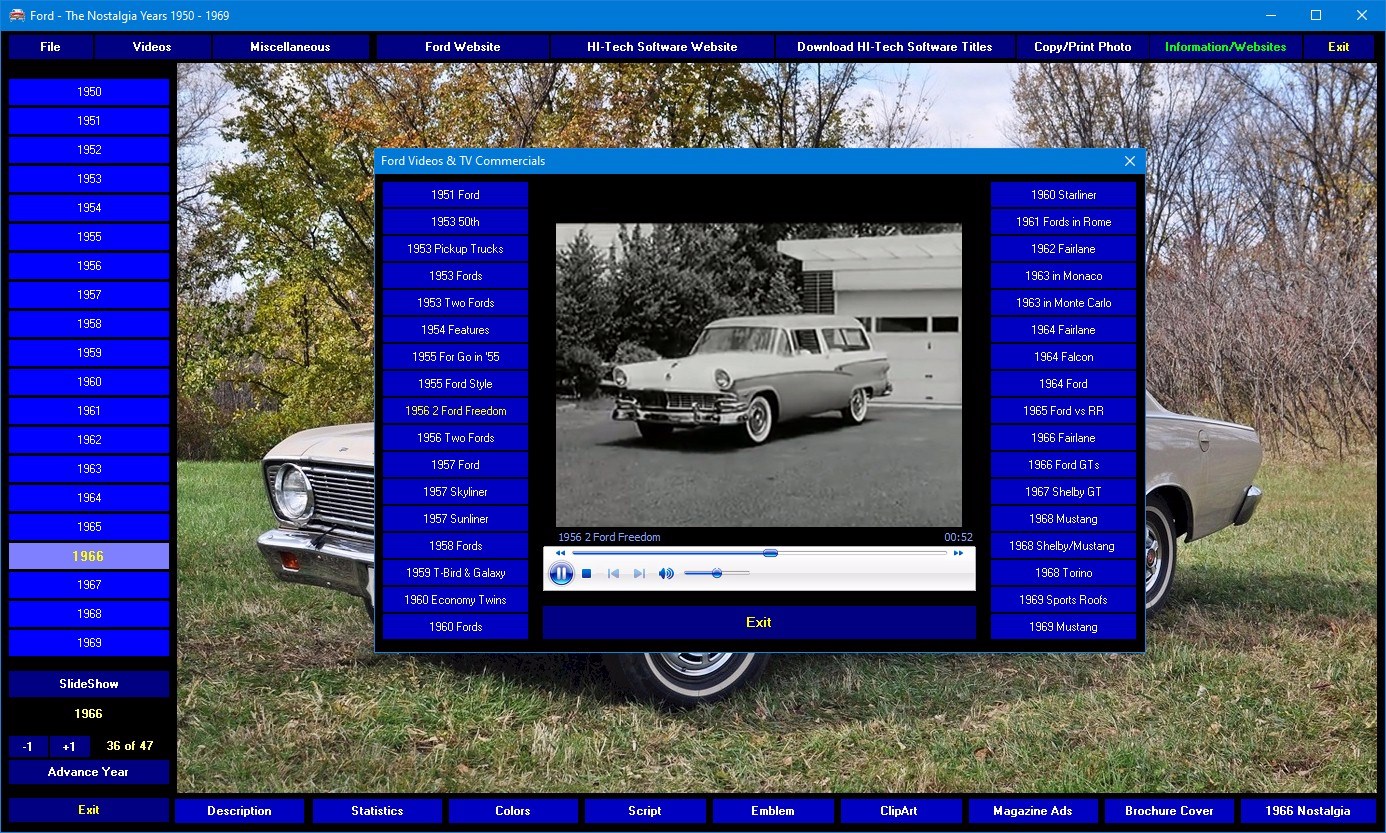Play the 1964 Falcon video

pos(1063,357)
